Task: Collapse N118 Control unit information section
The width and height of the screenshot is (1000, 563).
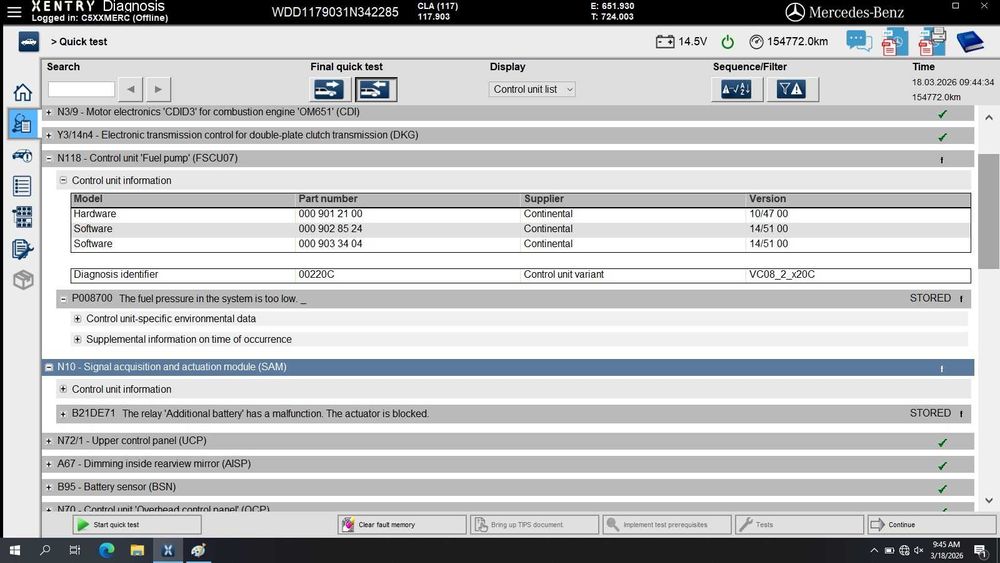Action: [x=63, y=180]
